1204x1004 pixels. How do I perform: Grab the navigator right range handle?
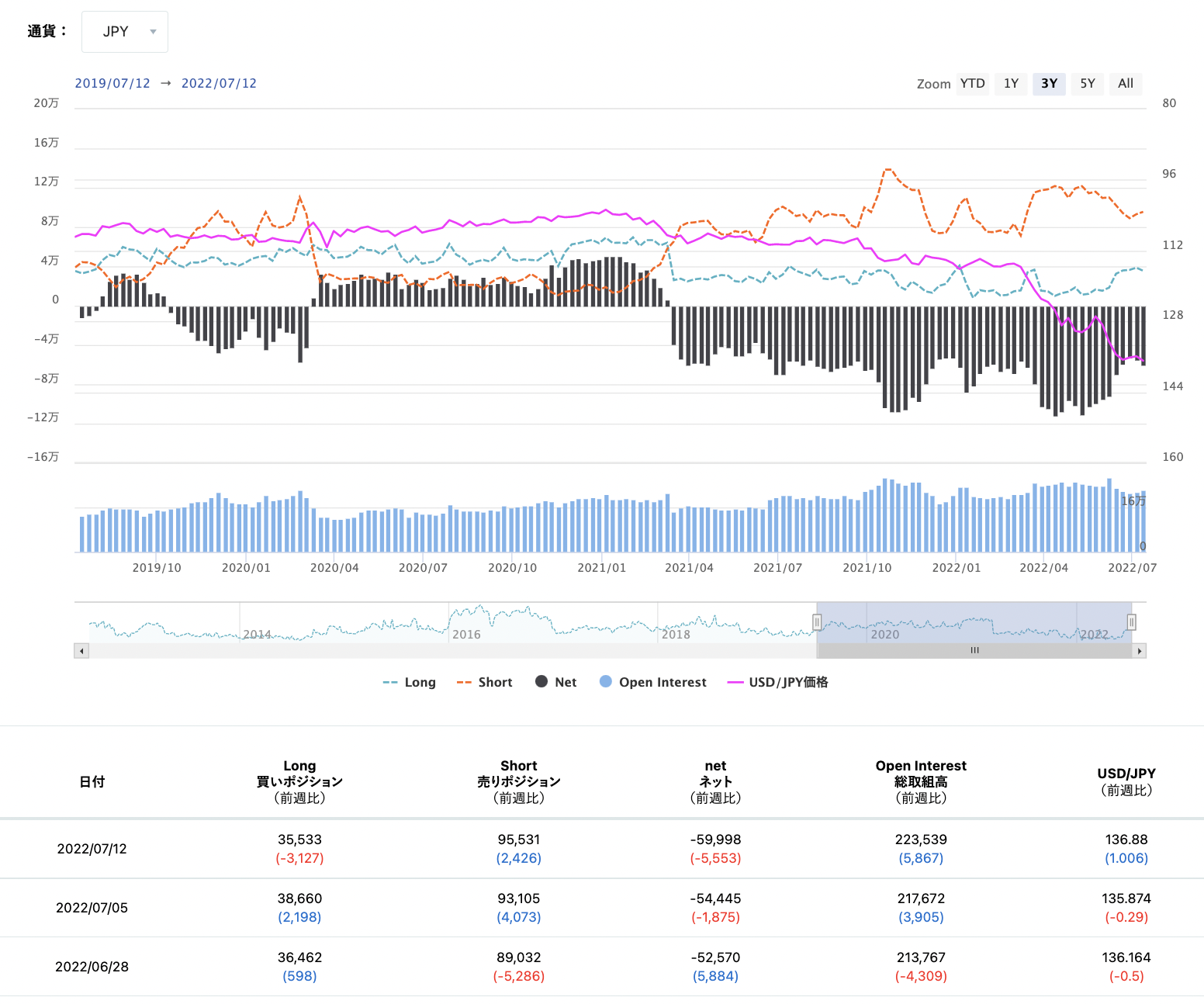1132,622
